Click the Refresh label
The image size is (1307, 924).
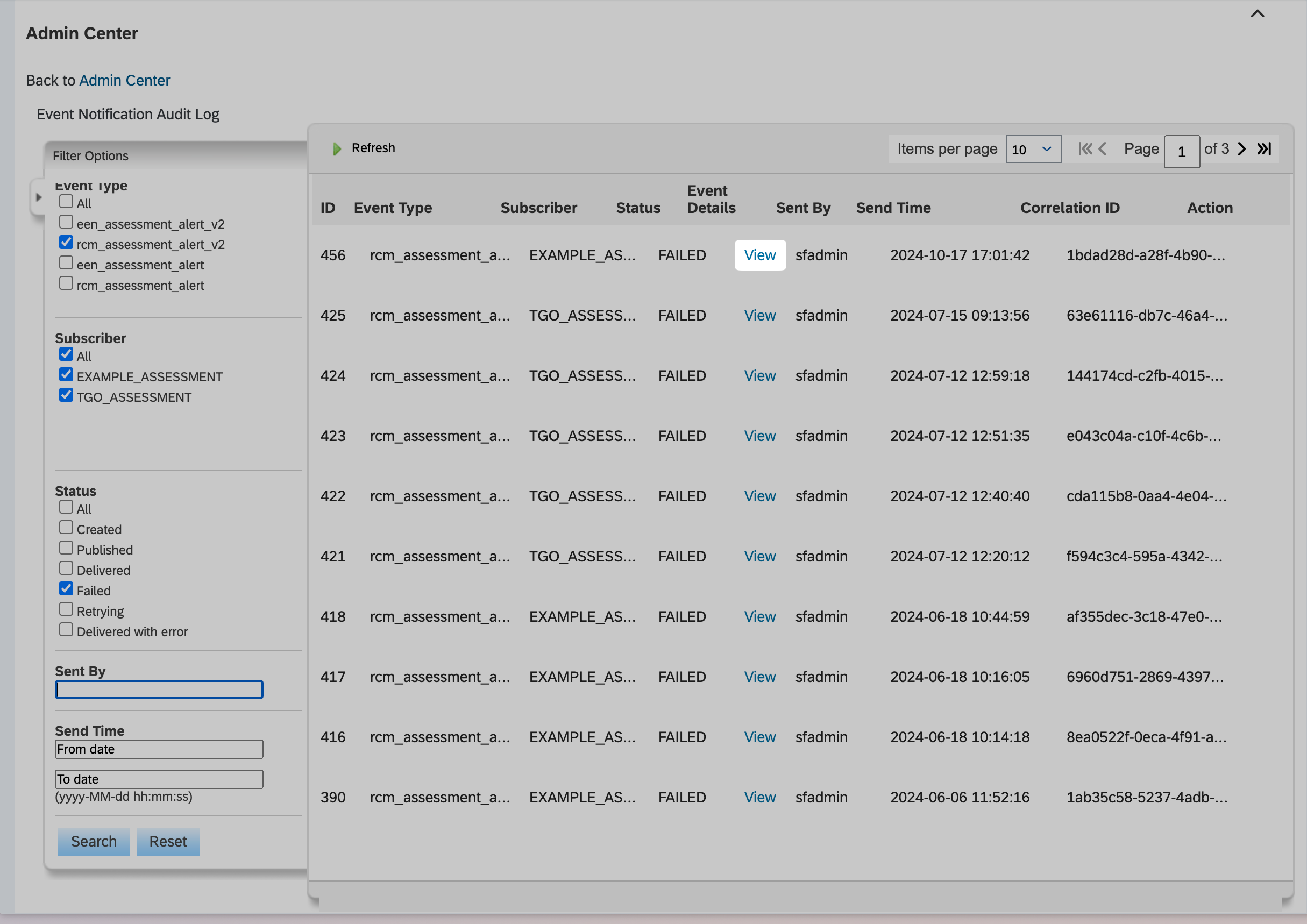click(373, 148)
